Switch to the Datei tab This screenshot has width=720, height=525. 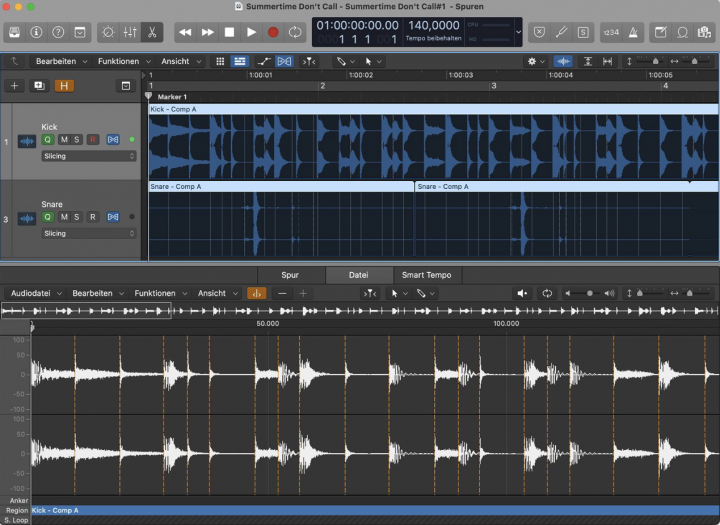tap(359, 275)
